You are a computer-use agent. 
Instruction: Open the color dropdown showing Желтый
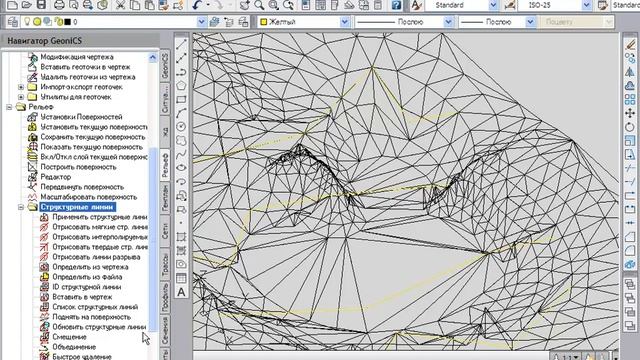[x=344, y=22]
